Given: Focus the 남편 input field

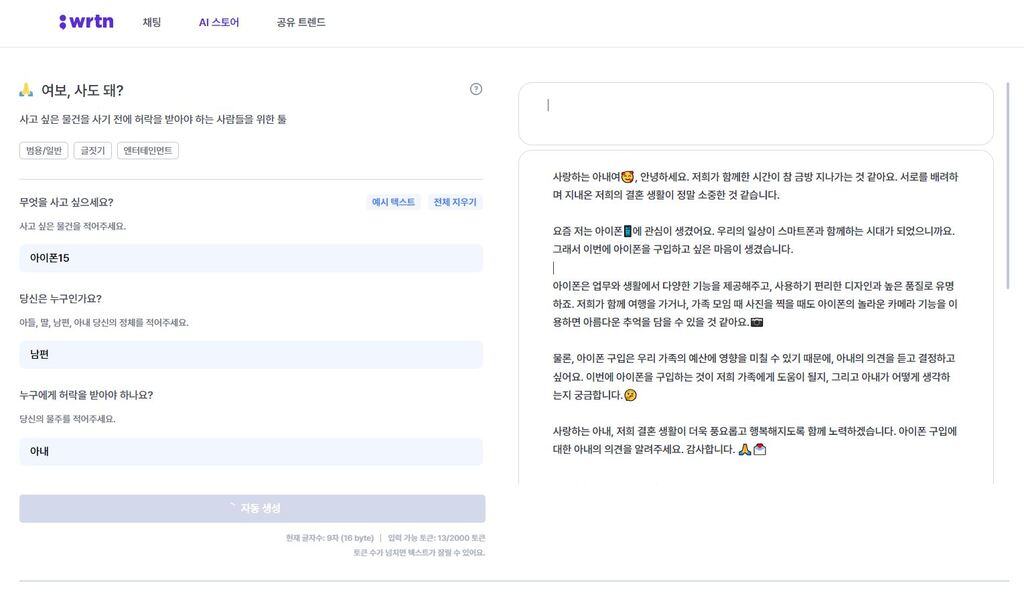Looking at the screenshot, I should 251,354.
